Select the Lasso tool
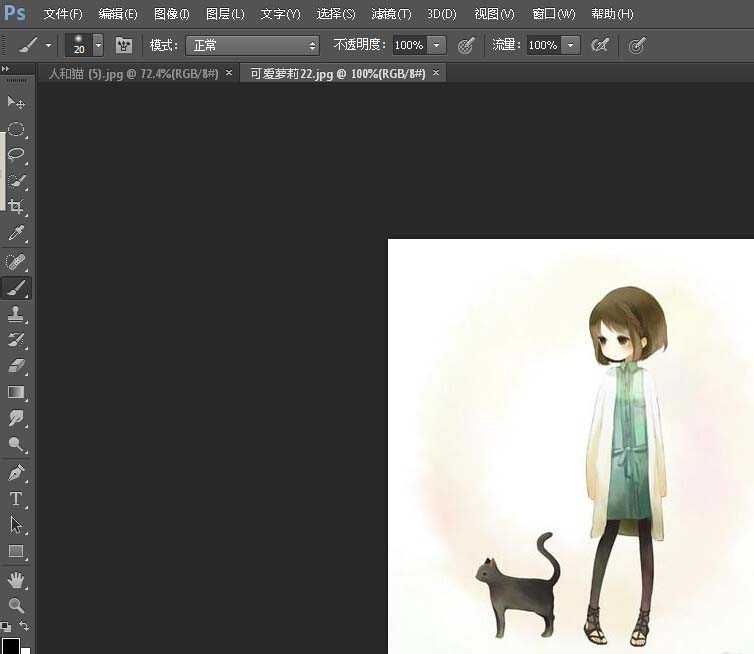The width and height of the screenshot is (754, 654). (x=16, y=155)
